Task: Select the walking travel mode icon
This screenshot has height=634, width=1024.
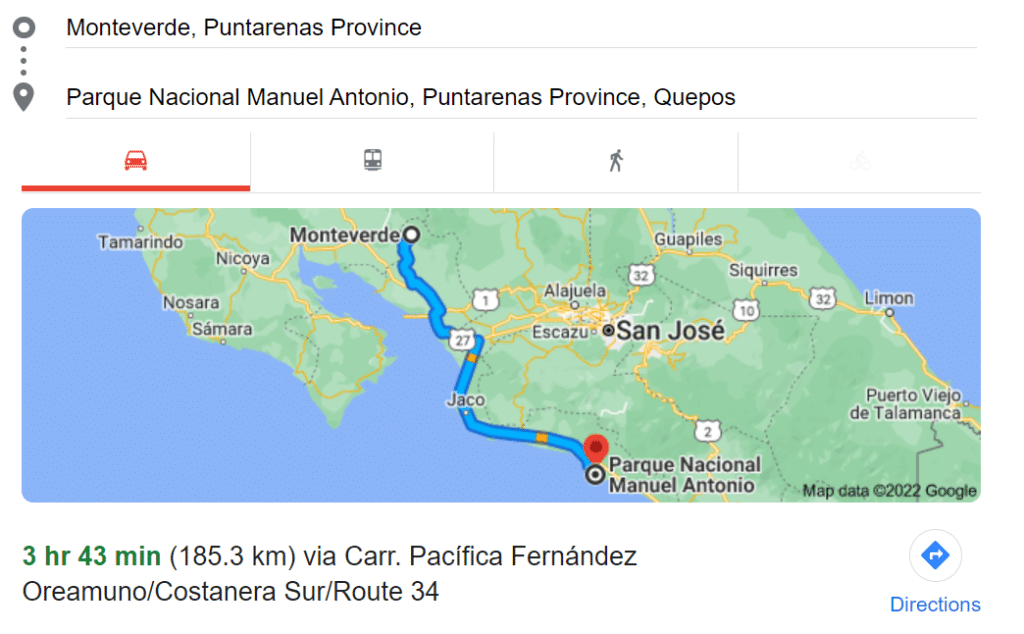Action: point(616,158)
